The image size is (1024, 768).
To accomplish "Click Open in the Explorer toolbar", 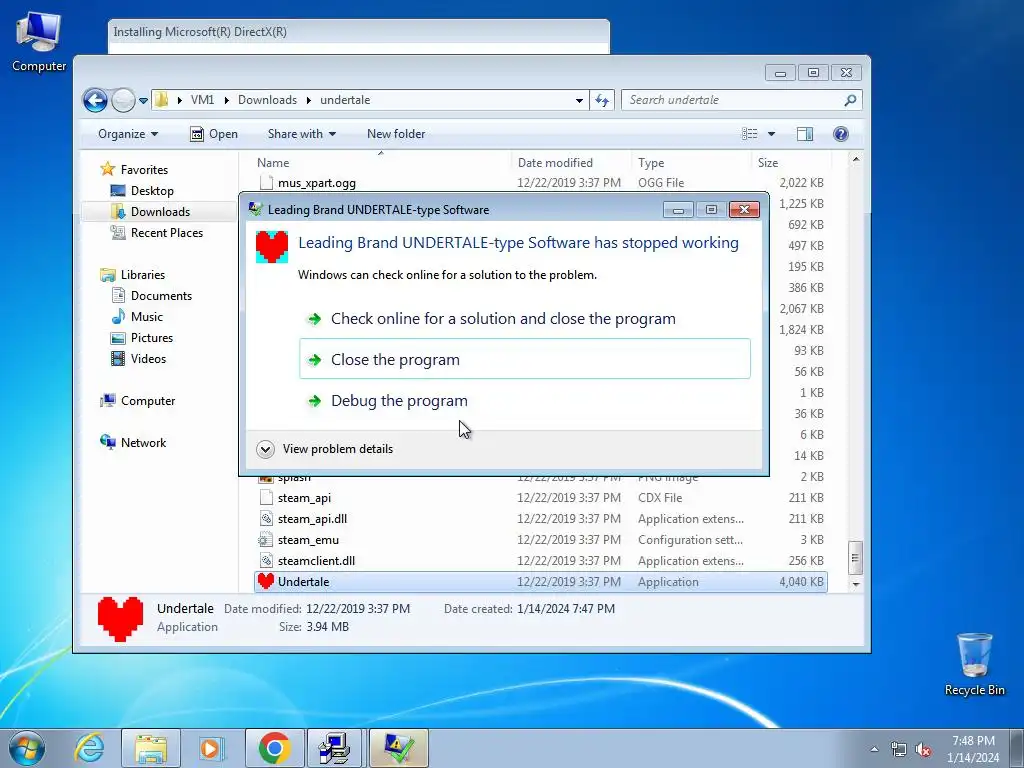I will [214, 134].
